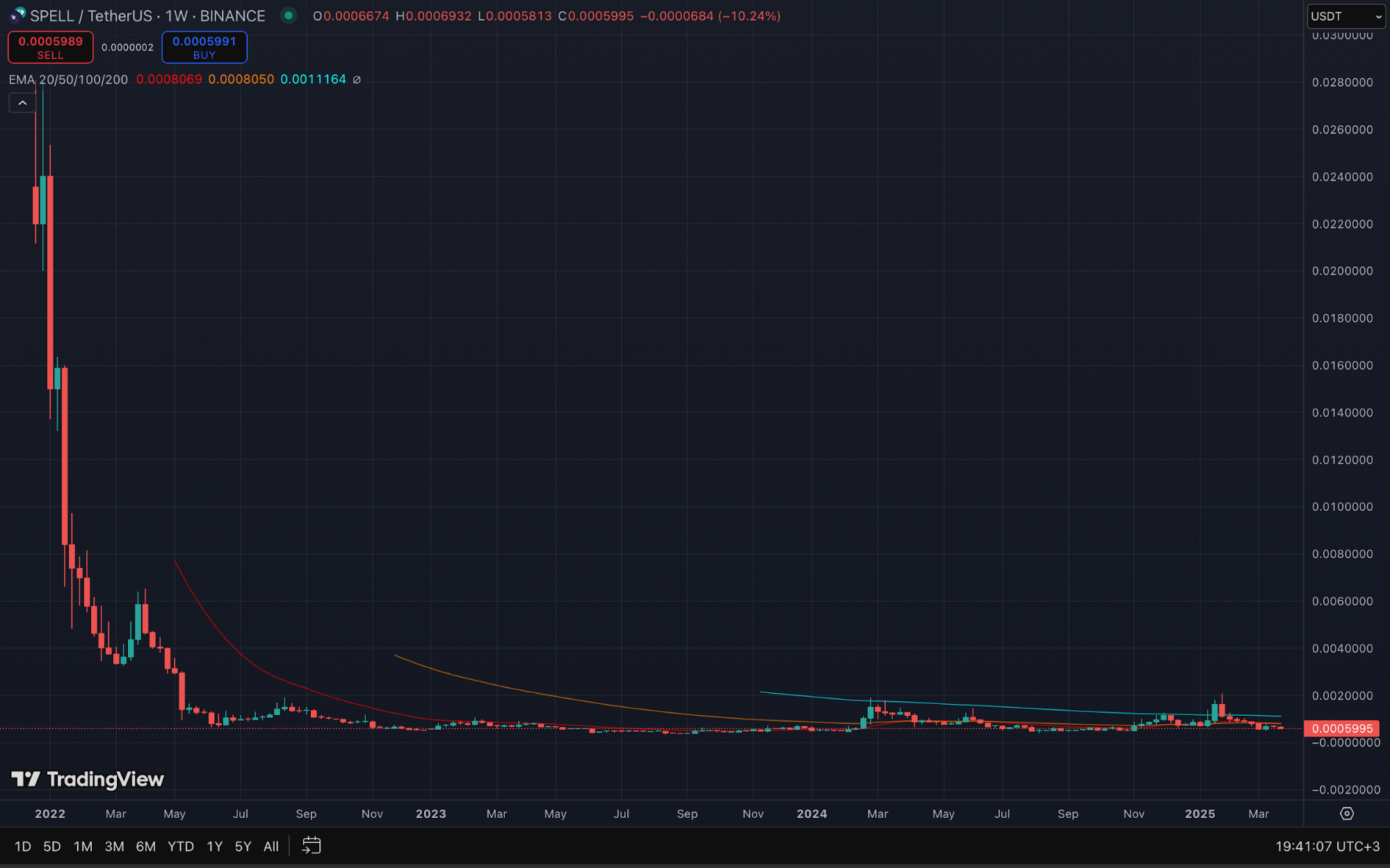Viewport: 1390px width, 868px height.
Task: Click the SPELL token logo icon
Action: [17, 15]
